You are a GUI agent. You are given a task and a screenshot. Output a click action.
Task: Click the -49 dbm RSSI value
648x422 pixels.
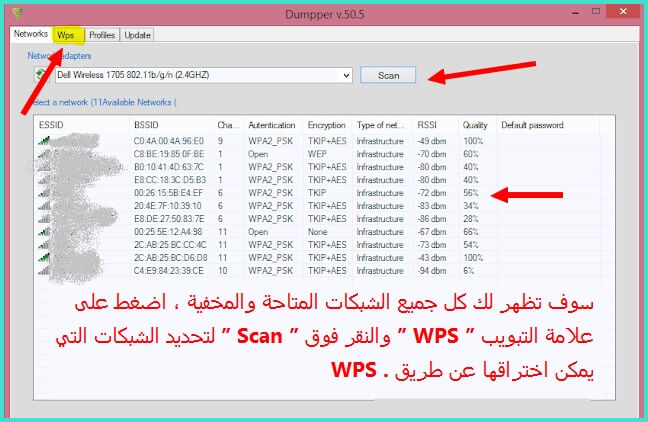pyautogui.click(x=431, y=141)
